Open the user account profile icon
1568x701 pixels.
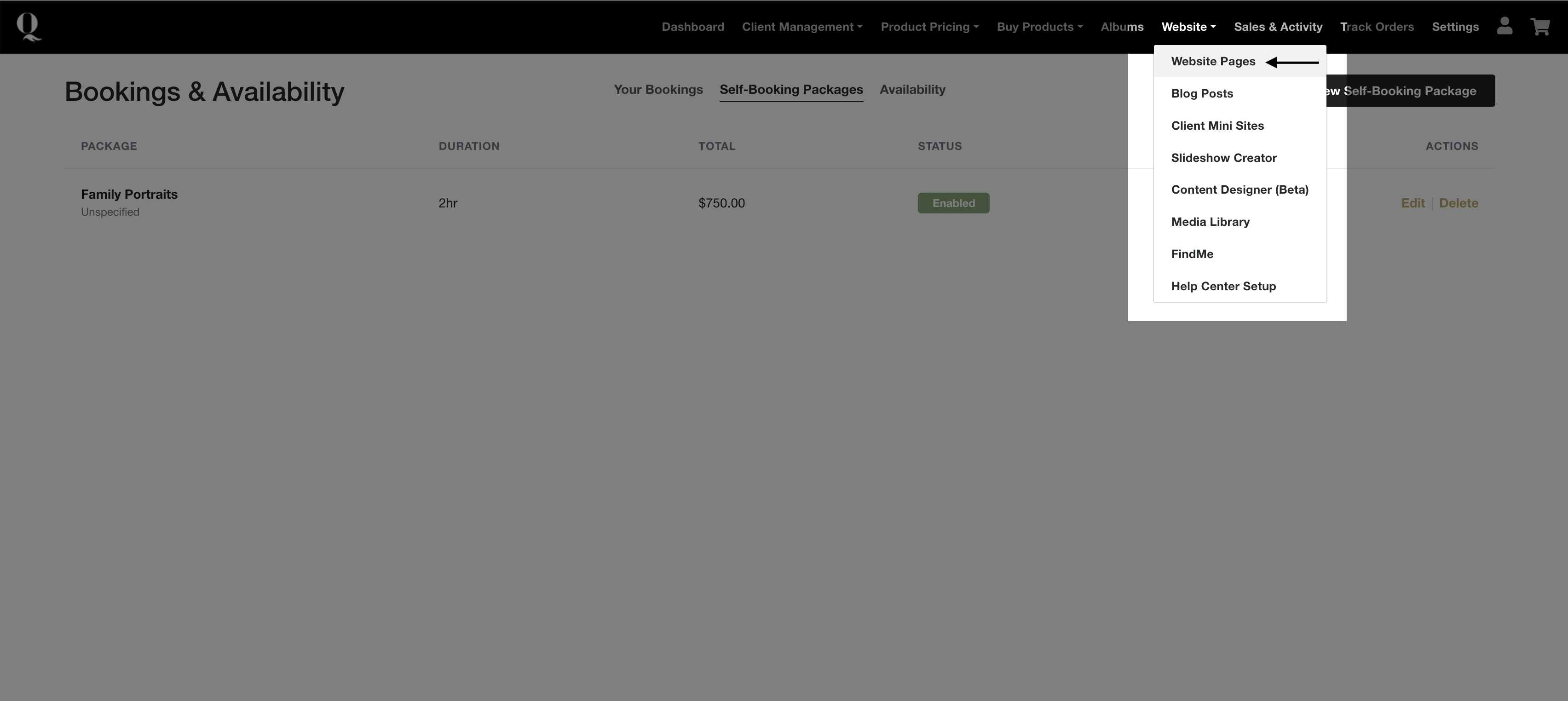[1504, 26]
